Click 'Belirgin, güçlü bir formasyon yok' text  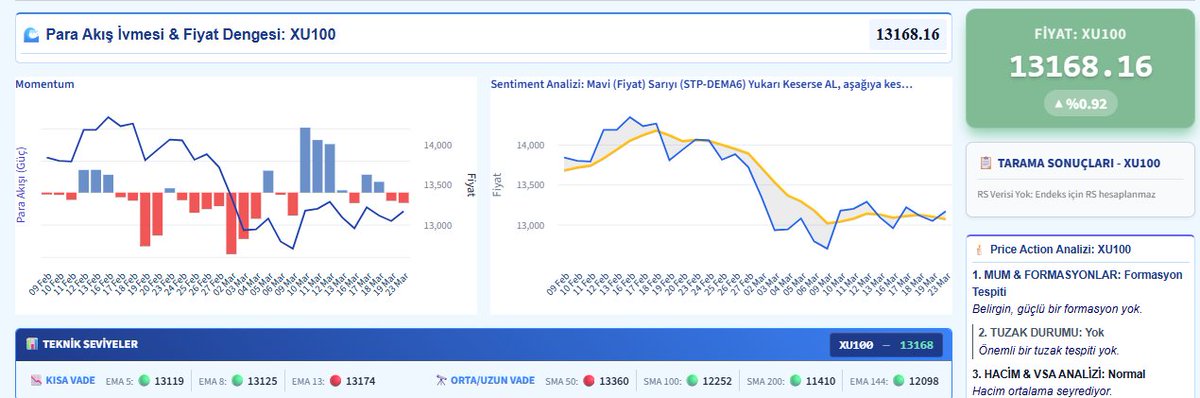click(x=1057, y=309)
